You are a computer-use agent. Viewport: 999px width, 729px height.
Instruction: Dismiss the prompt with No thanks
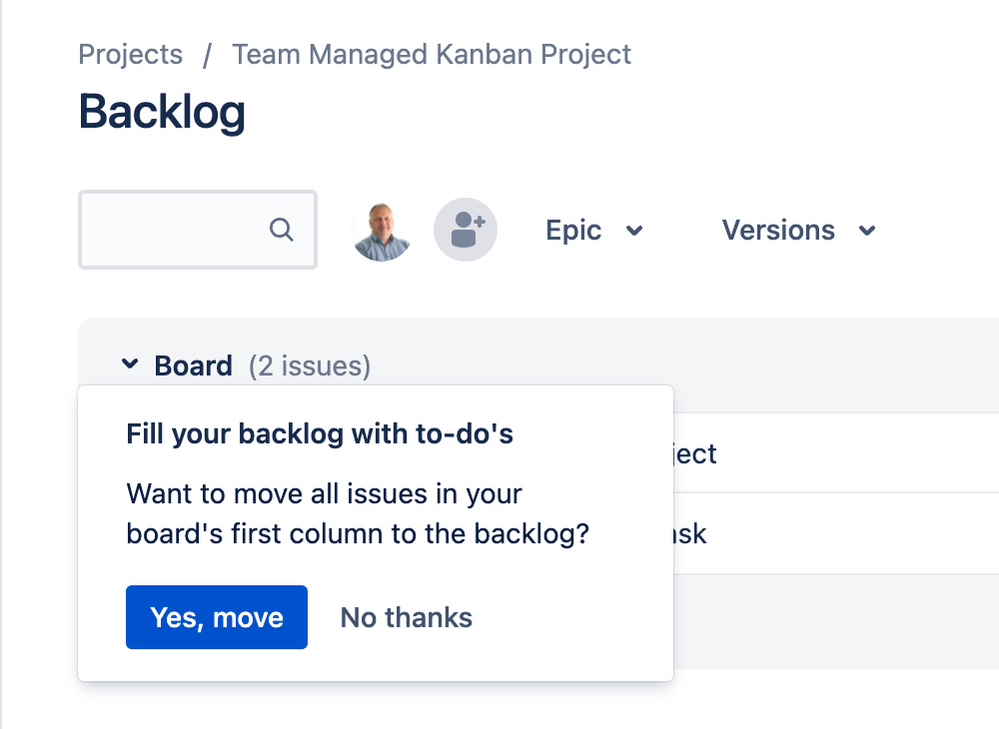coord(406,617)
